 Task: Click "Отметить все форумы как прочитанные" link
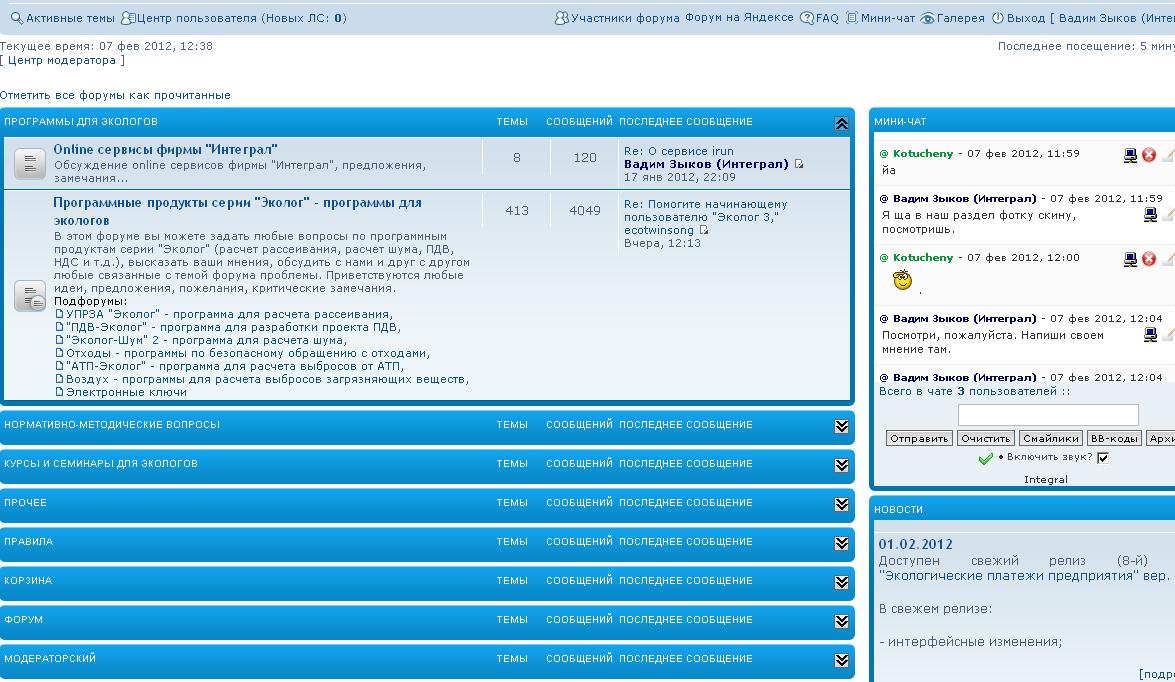[115, 95]
